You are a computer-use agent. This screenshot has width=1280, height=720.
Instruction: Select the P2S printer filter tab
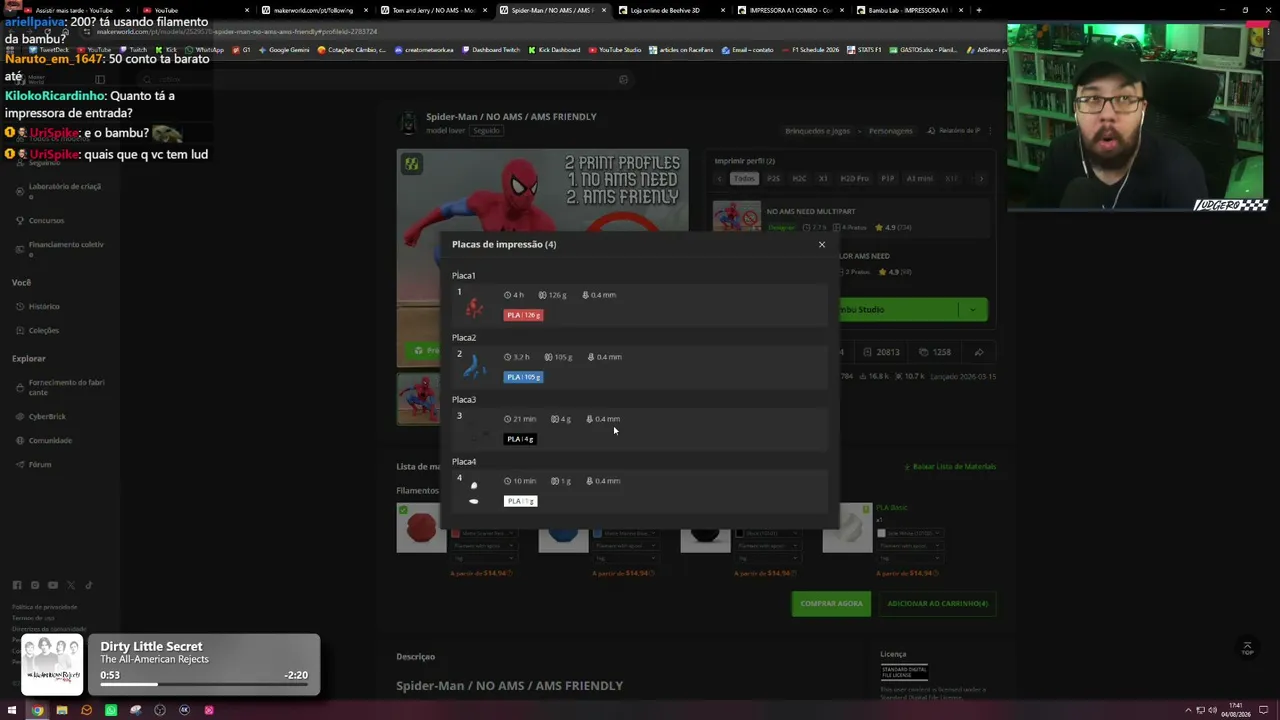tap(773, 179)
